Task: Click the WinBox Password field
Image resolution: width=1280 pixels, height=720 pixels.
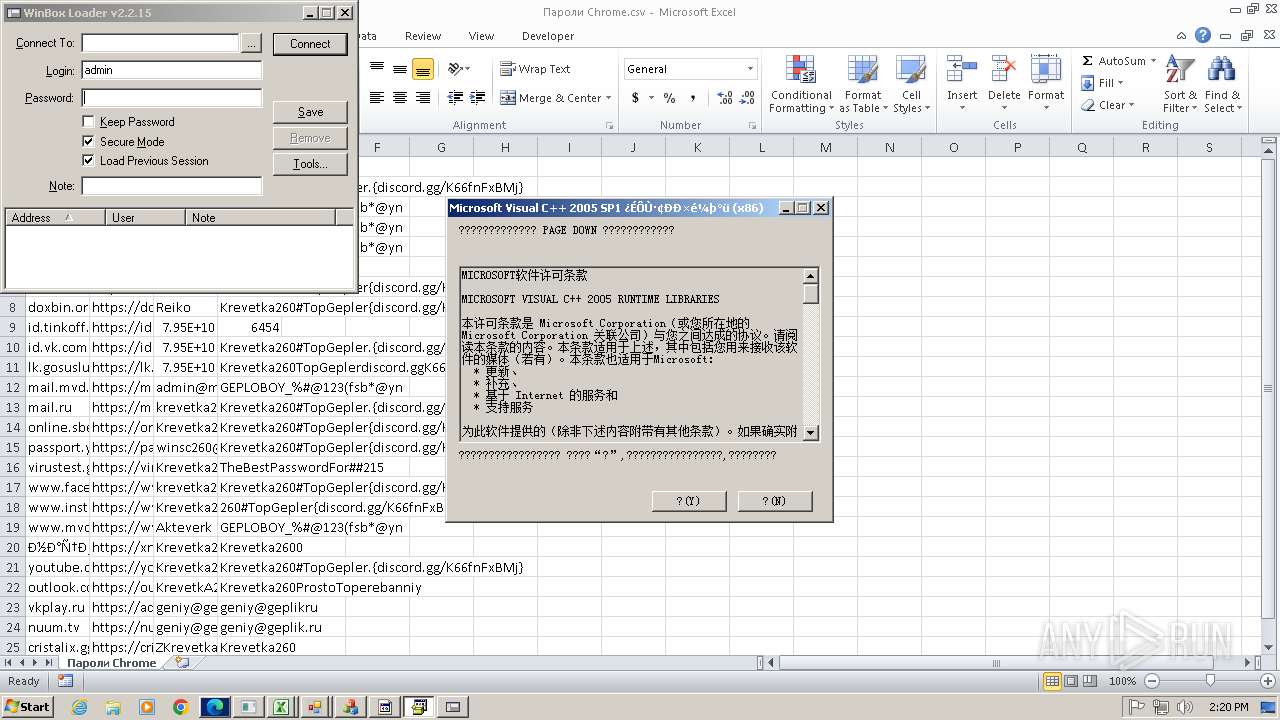Action: tap(172, 98)
